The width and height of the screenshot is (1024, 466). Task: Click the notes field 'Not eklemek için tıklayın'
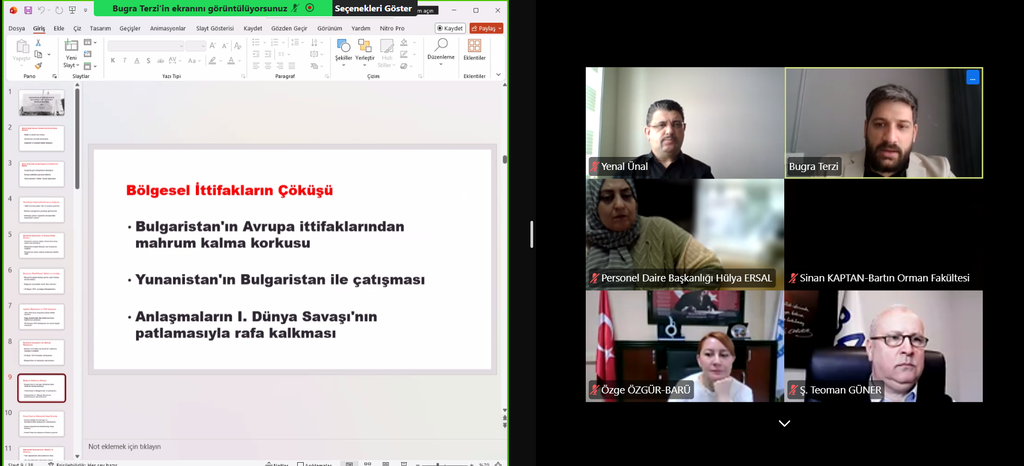(124, 446)
